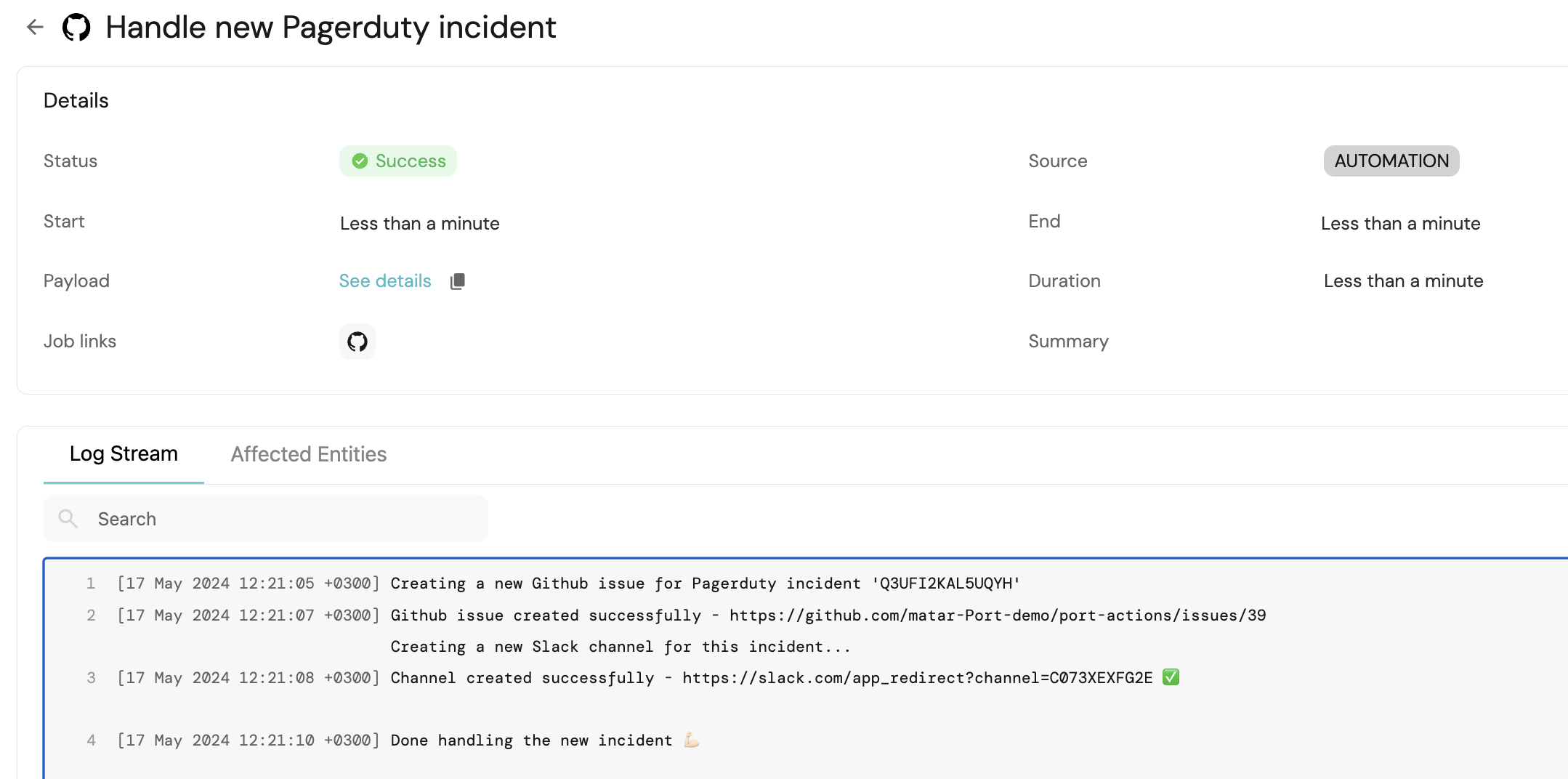
Task: Click the check icon in Success badge
Action: 360,161
